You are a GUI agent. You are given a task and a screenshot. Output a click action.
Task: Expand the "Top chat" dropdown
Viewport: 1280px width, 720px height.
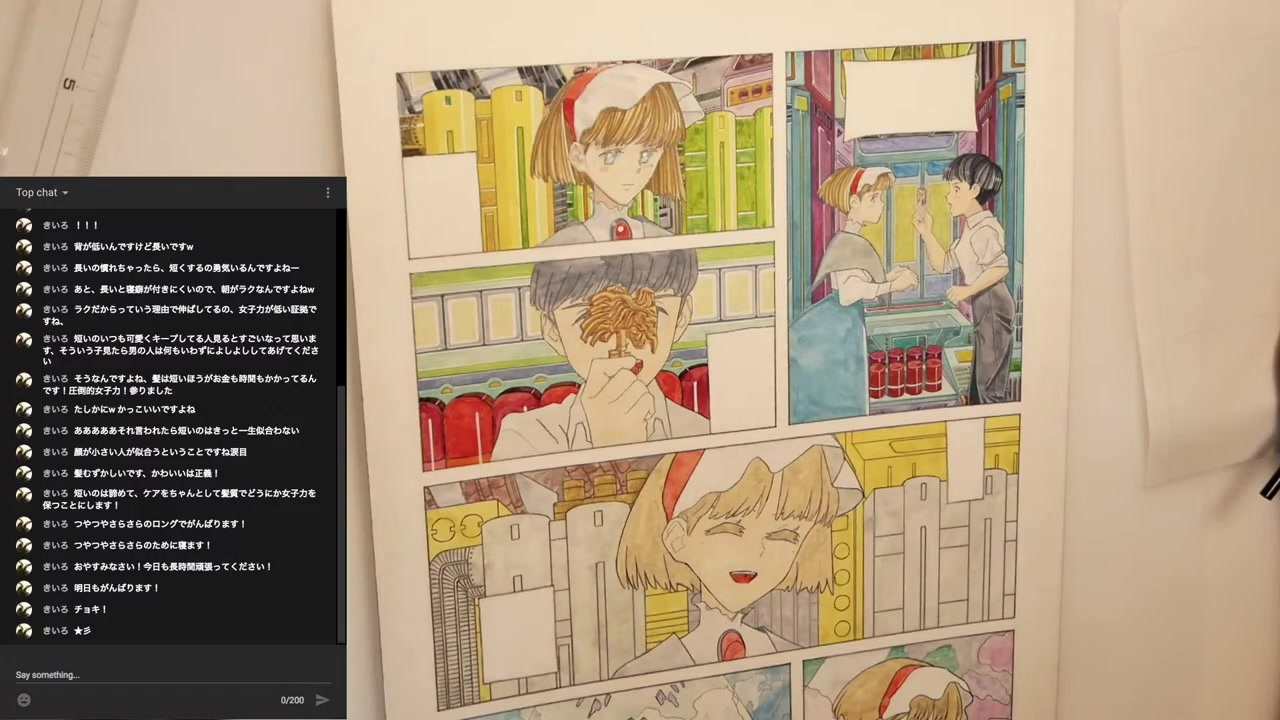pyautogui.click(x=42, y=193)
